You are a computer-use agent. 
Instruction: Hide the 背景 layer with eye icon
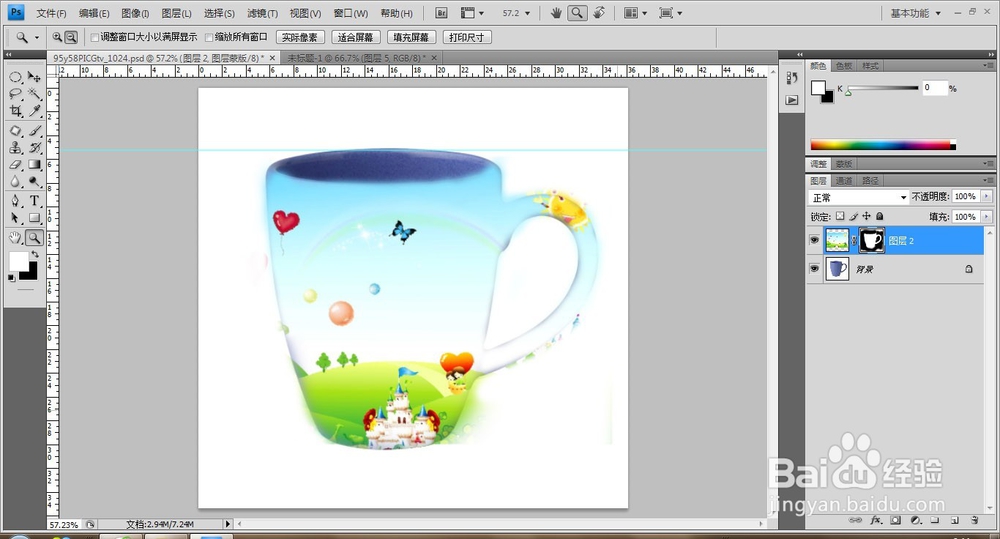pos(814,269)
